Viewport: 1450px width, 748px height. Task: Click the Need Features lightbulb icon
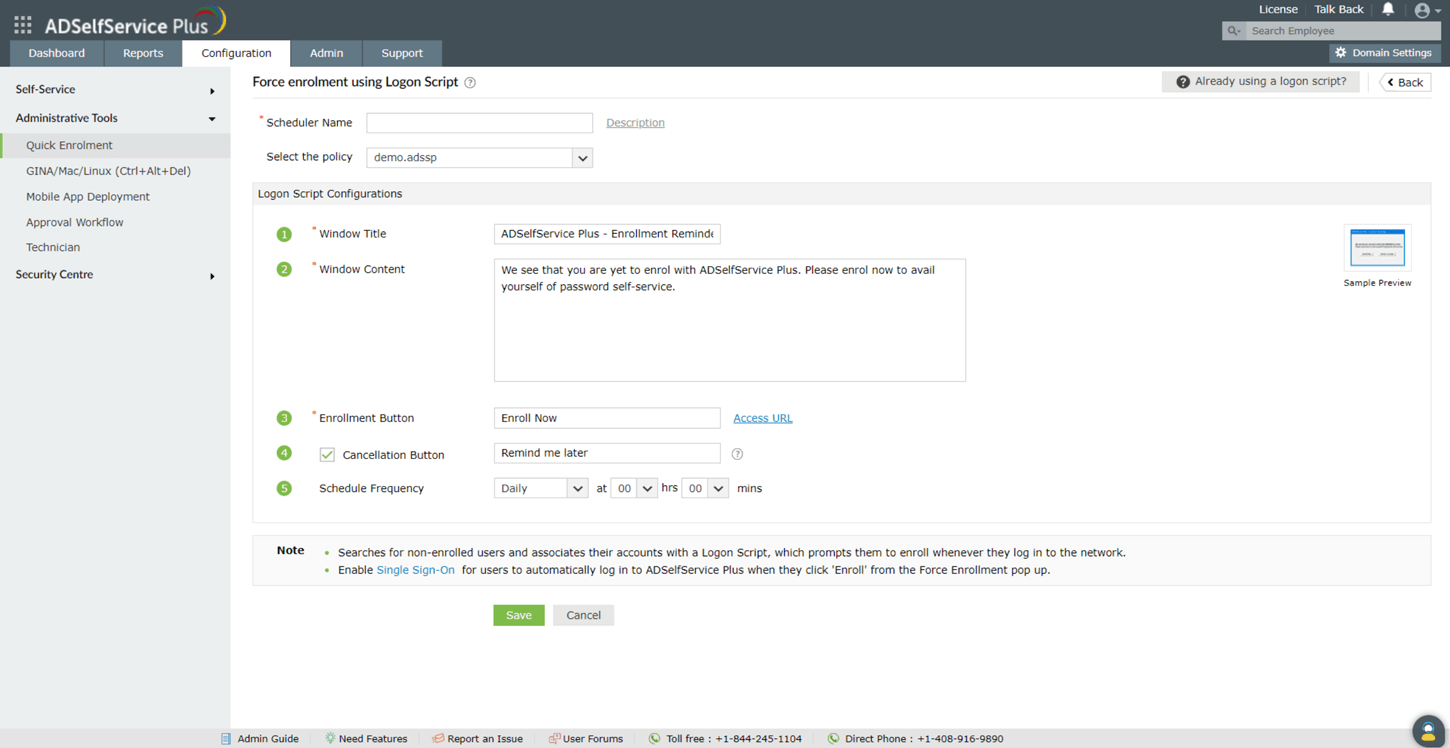pyautogui.click(x=329, y=739)
